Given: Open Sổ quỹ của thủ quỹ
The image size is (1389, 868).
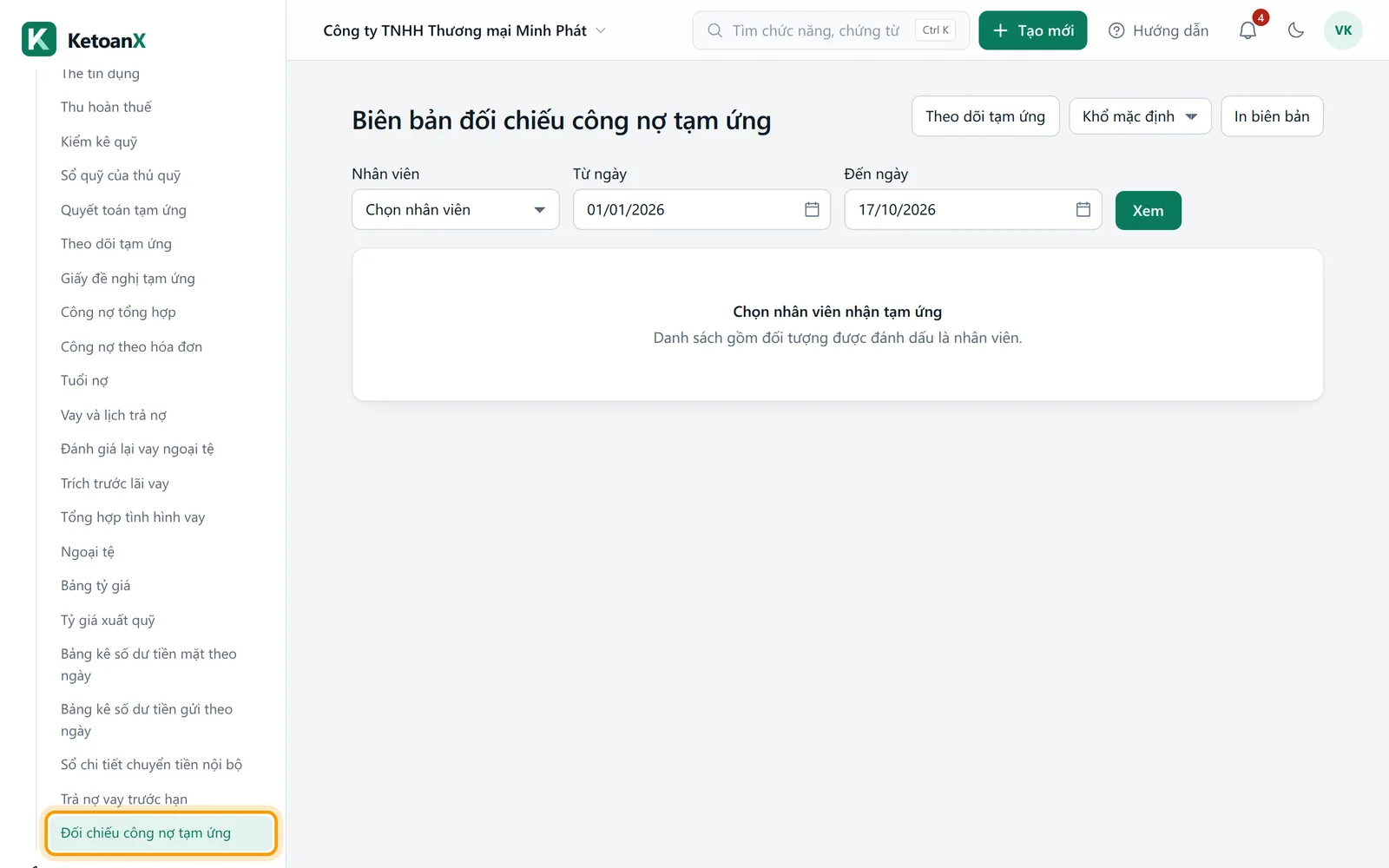Looking at the screenshot, I should tap(121, 175).
